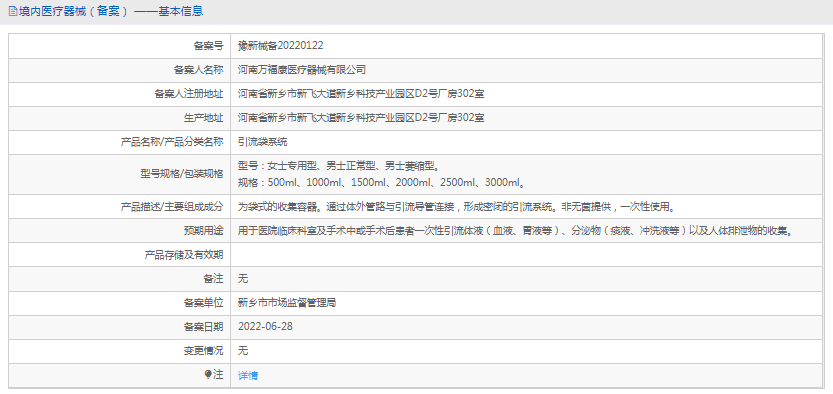Click the 产品描述/主要组成成分 label
This screenshot has height=394, width=833.
pyautogui.click(x=172, y=207)
